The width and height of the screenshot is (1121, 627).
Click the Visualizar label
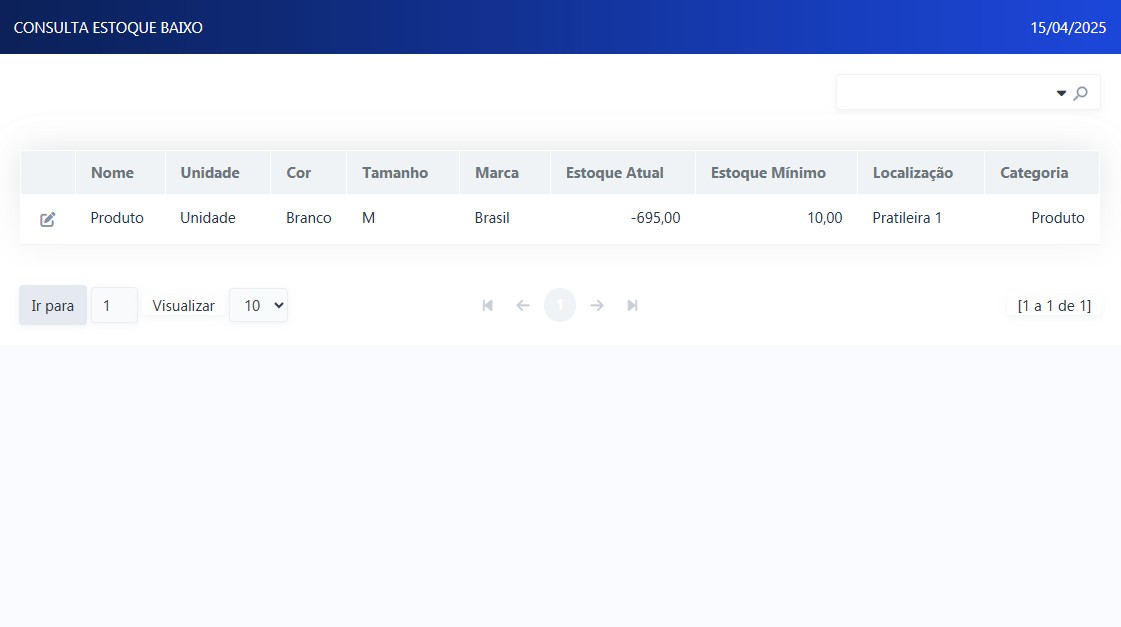click(x=183, y=305)
